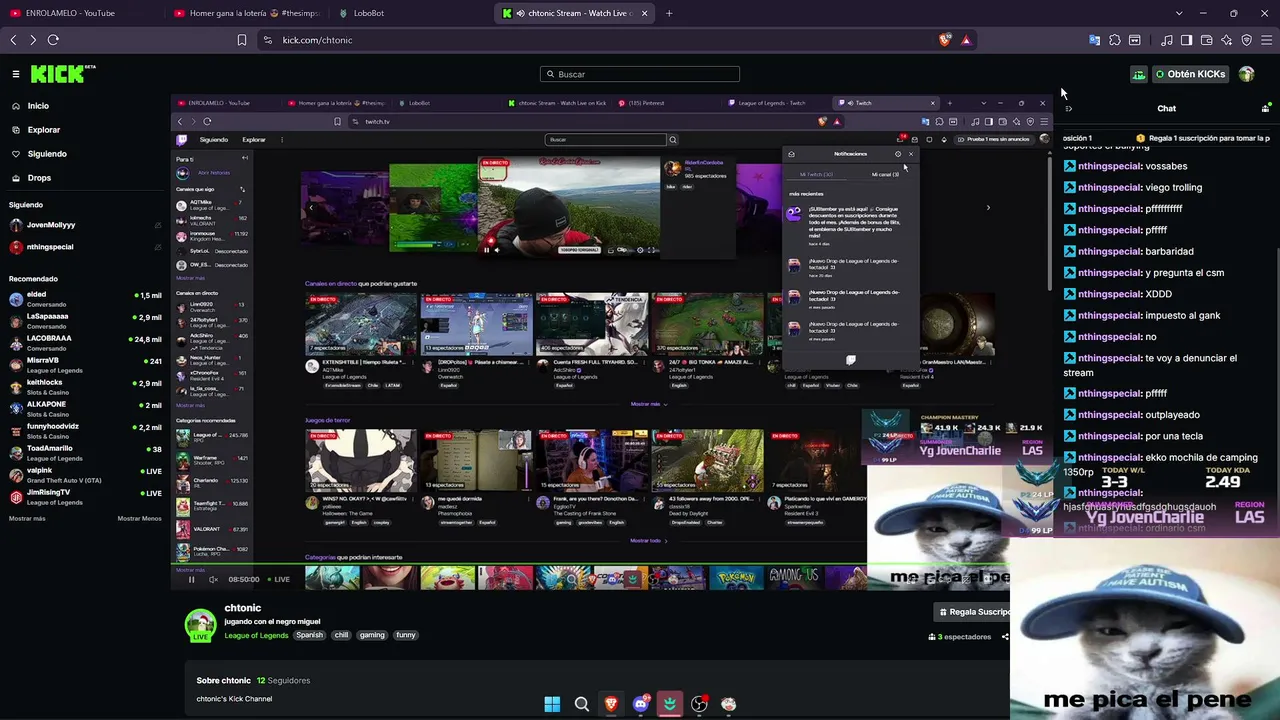Open the Brave Leo AI icon
Screen dimensions: 1280x720
1227,40
